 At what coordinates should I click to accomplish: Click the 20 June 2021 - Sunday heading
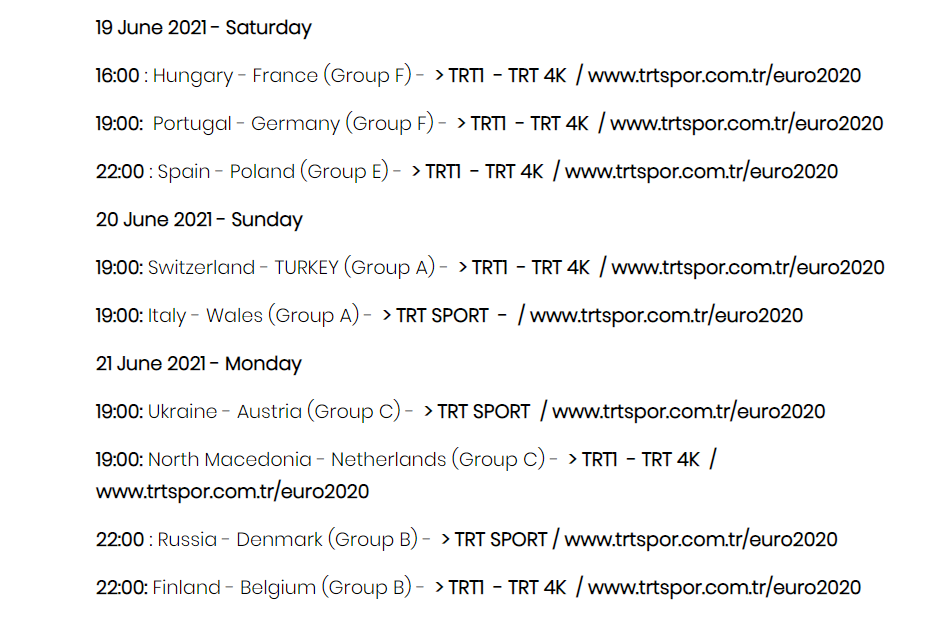[199, 220]
